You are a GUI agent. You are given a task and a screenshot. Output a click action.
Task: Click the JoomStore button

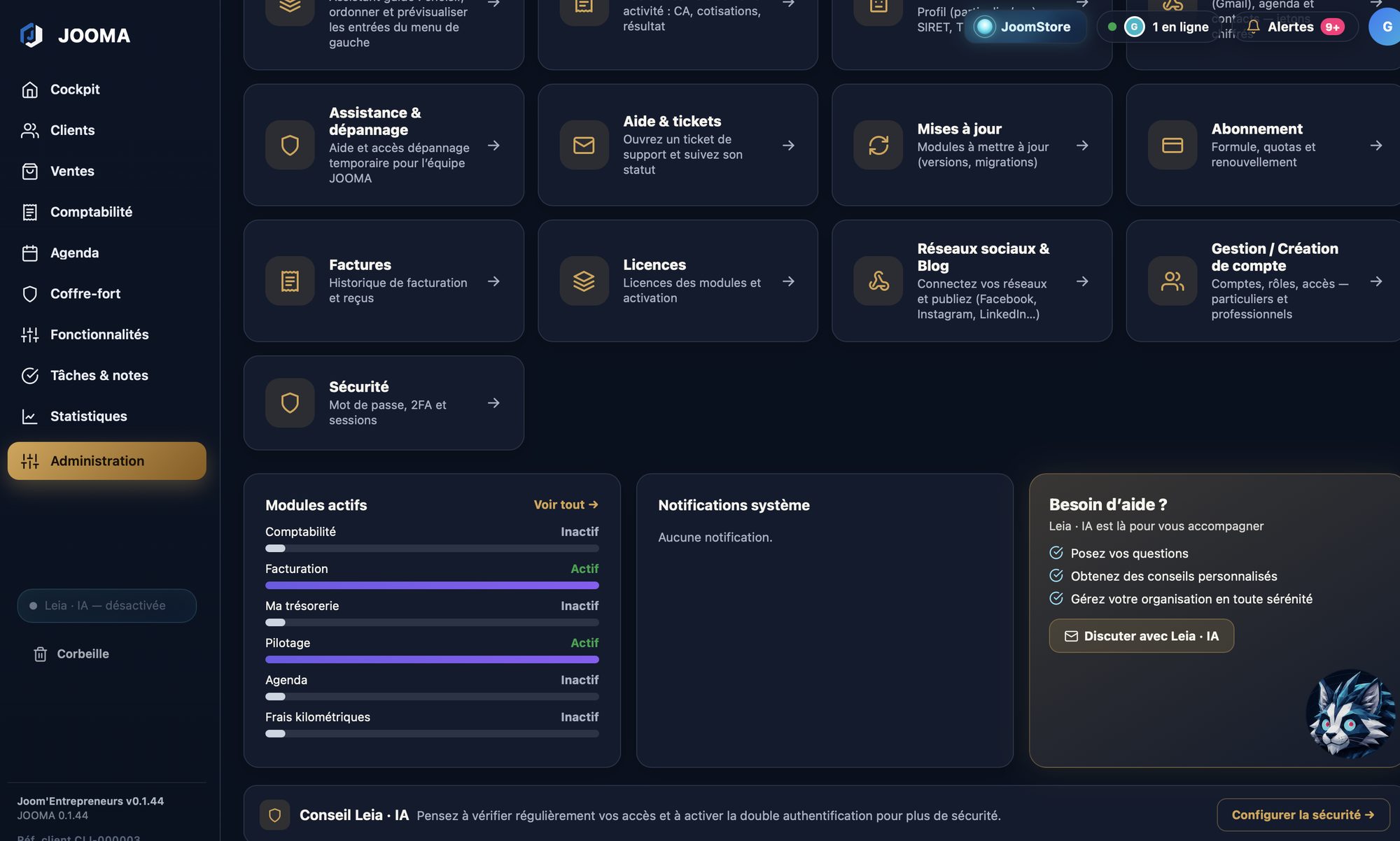tap(1025, 27)
